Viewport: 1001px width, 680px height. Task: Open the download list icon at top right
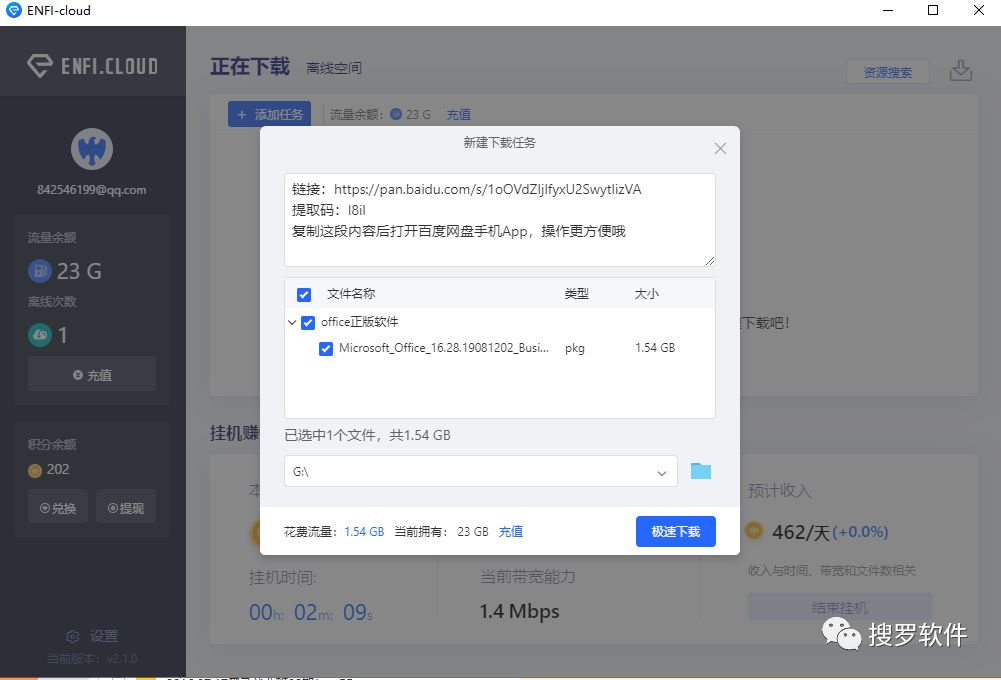pyautogui.click(x=961, y=70)
